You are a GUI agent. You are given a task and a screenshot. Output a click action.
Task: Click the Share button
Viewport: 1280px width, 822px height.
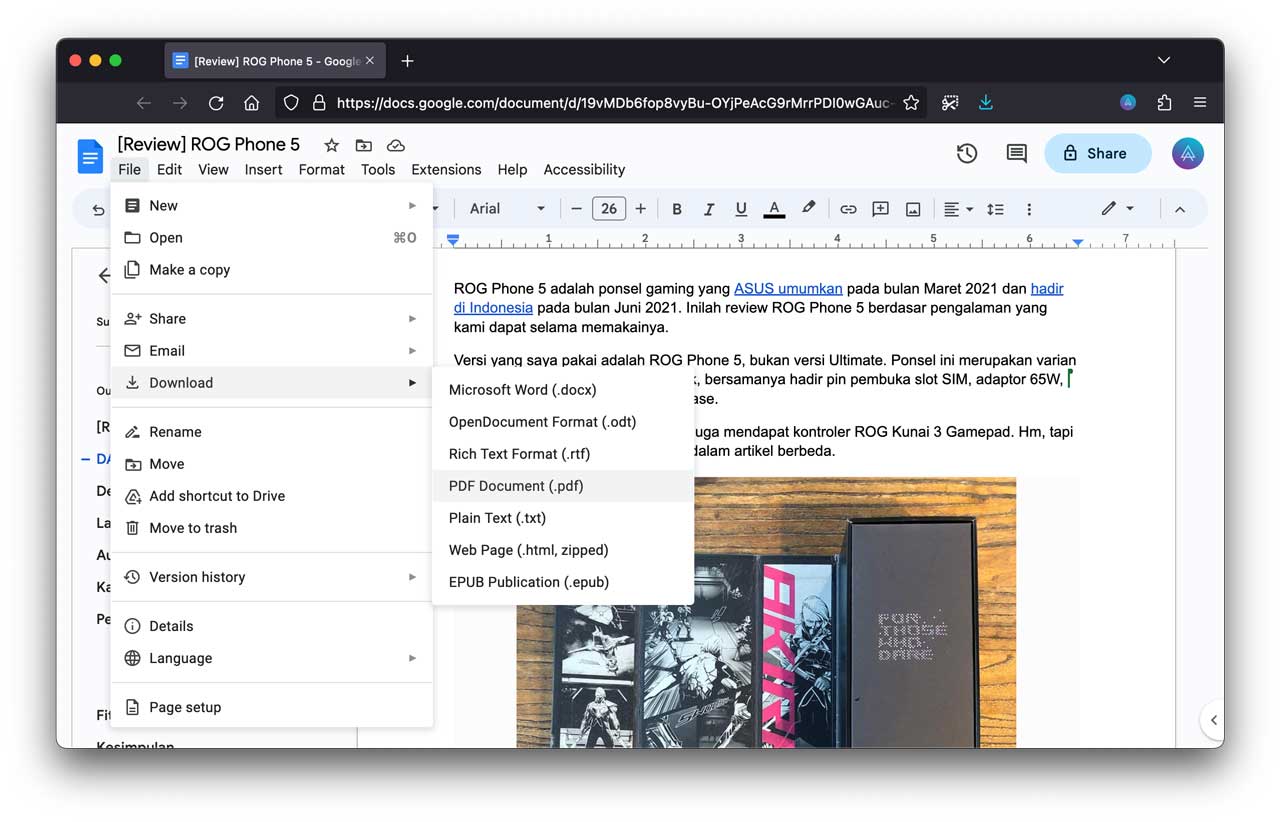pyautogui.click(x=1098, y=153)
